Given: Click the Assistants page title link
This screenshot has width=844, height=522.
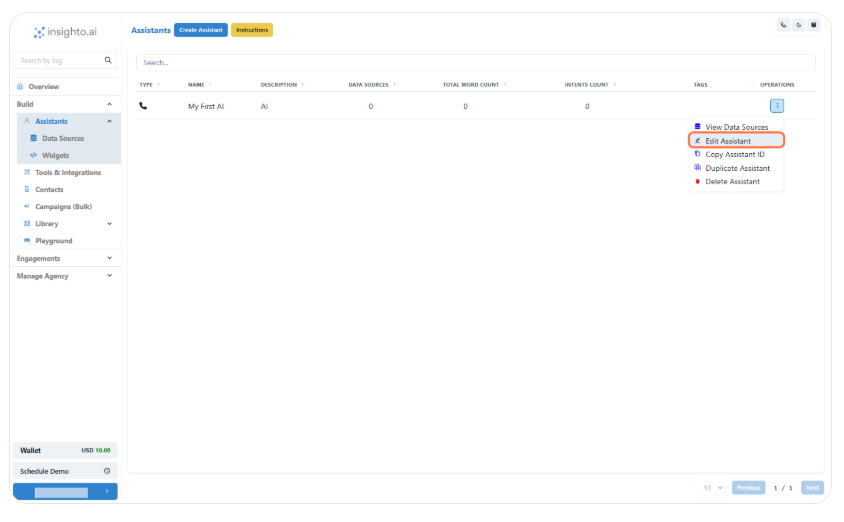Looking at the screenshot, I should (151, 30).
